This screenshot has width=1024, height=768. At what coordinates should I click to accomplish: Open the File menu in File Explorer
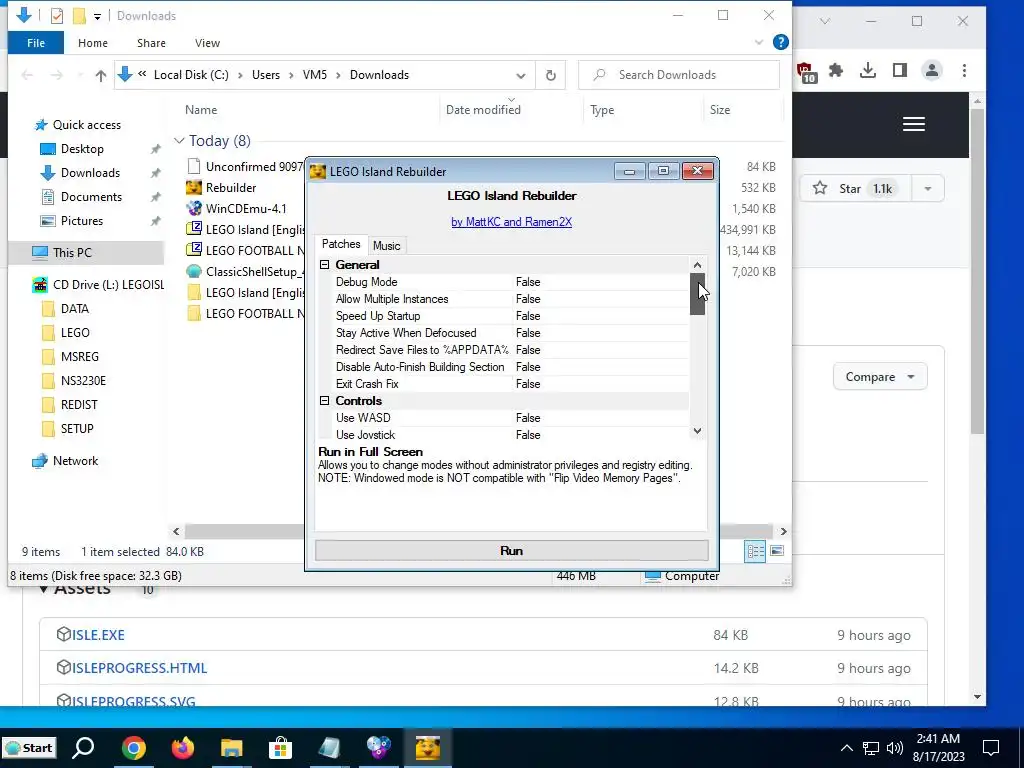click(x=36, y=43)
